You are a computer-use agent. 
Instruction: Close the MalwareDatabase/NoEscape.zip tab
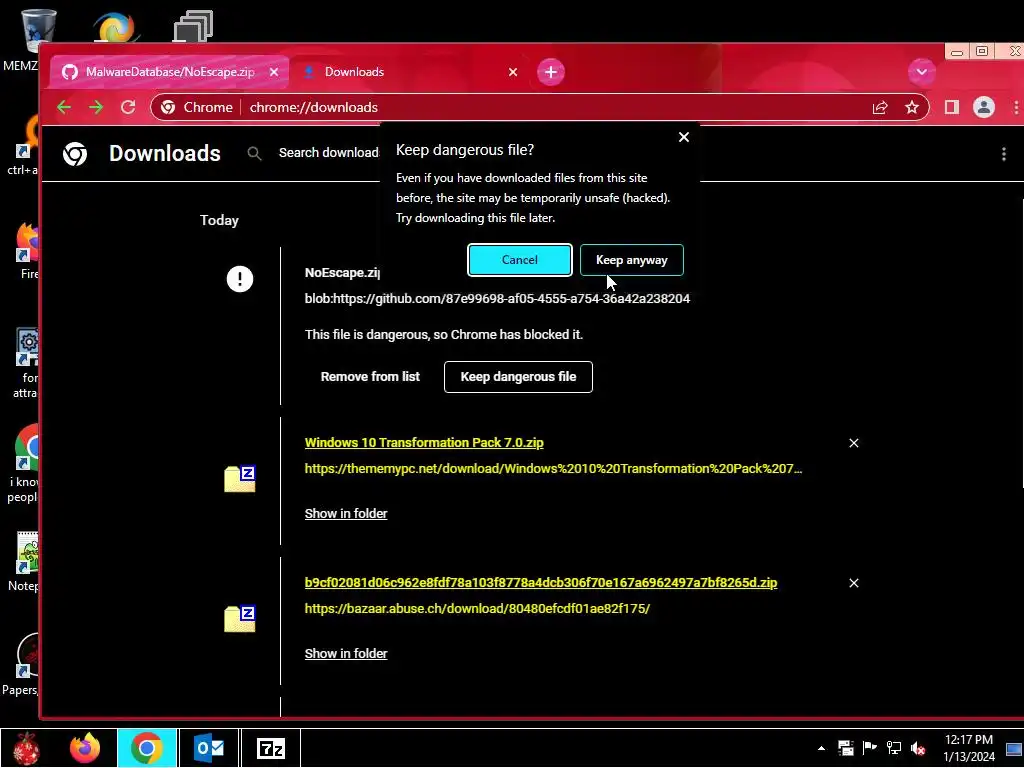[x=274, y=72]
